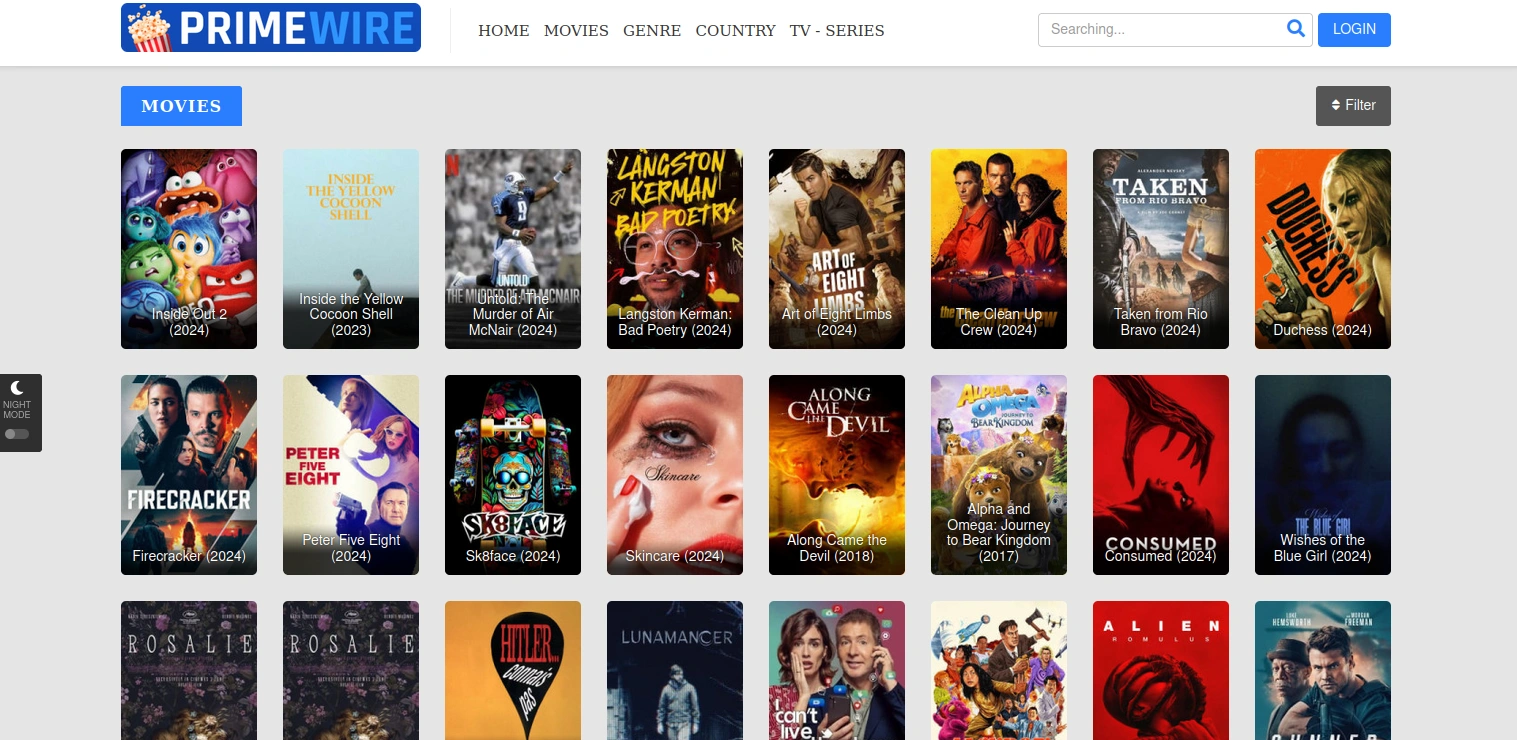Click the blue Movies section heading
This screenshot has width=1517, height=740.
tap(181, 106)
